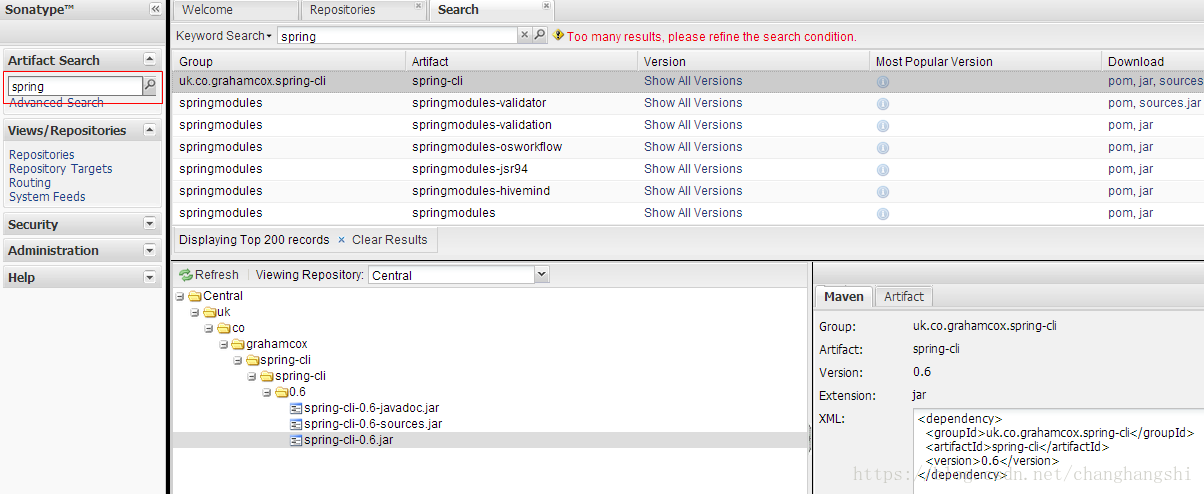Close the Search tab
The width and height of the screenshot is (1204, 494).
(546, 6)
